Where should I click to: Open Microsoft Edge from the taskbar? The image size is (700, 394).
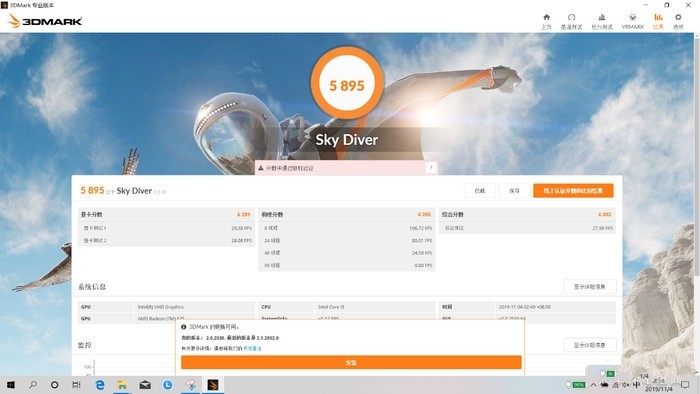(x=100, y=385)
